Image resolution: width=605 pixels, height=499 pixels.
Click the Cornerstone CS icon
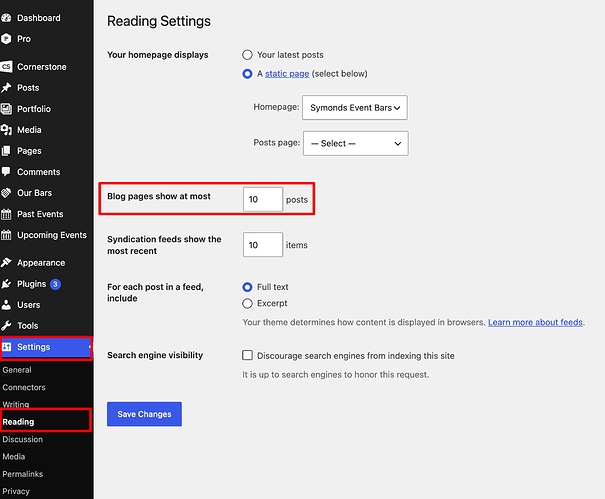pos(6,66)
